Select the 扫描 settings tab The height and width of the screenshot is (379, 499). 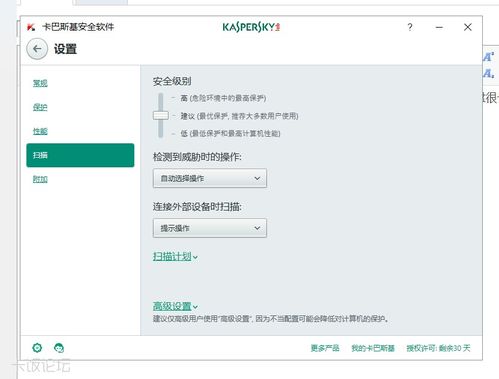click(x=80, y=155)
